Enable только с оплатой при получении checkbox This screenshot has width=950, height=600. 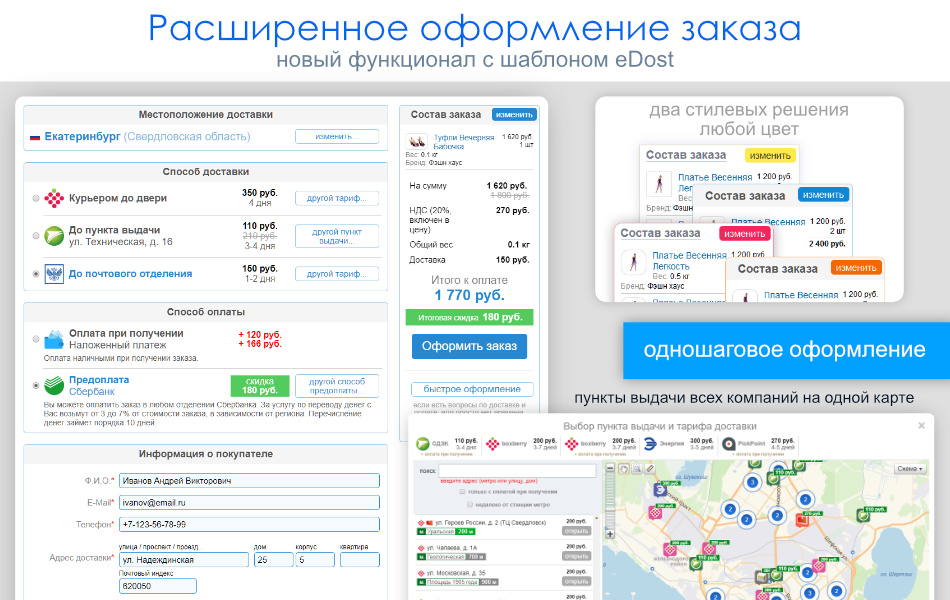pos(461,494)
